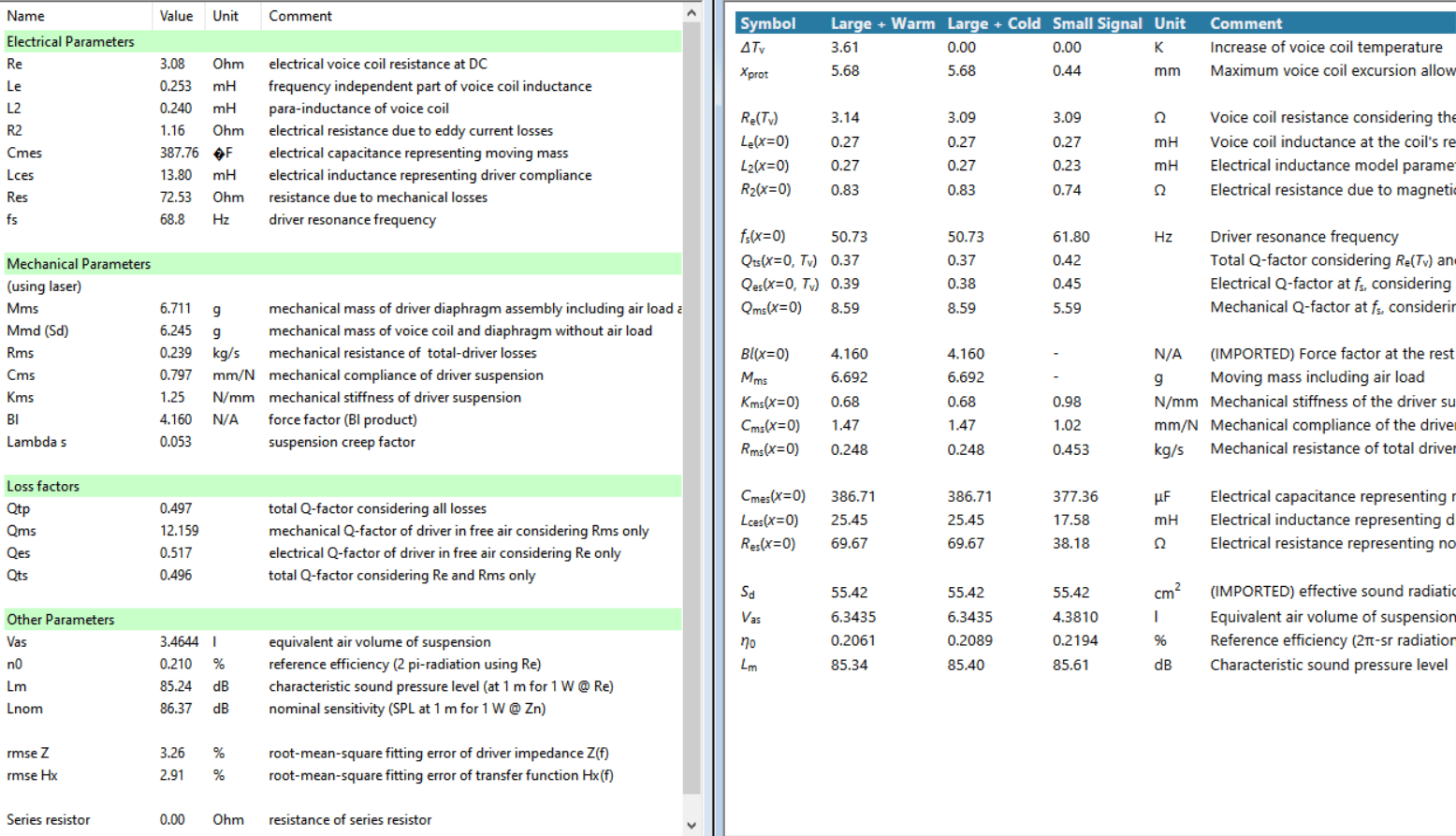Screen dimensions: 1456x836
Task: Click the Res value 72.53
Action: (x=175, y=198)
